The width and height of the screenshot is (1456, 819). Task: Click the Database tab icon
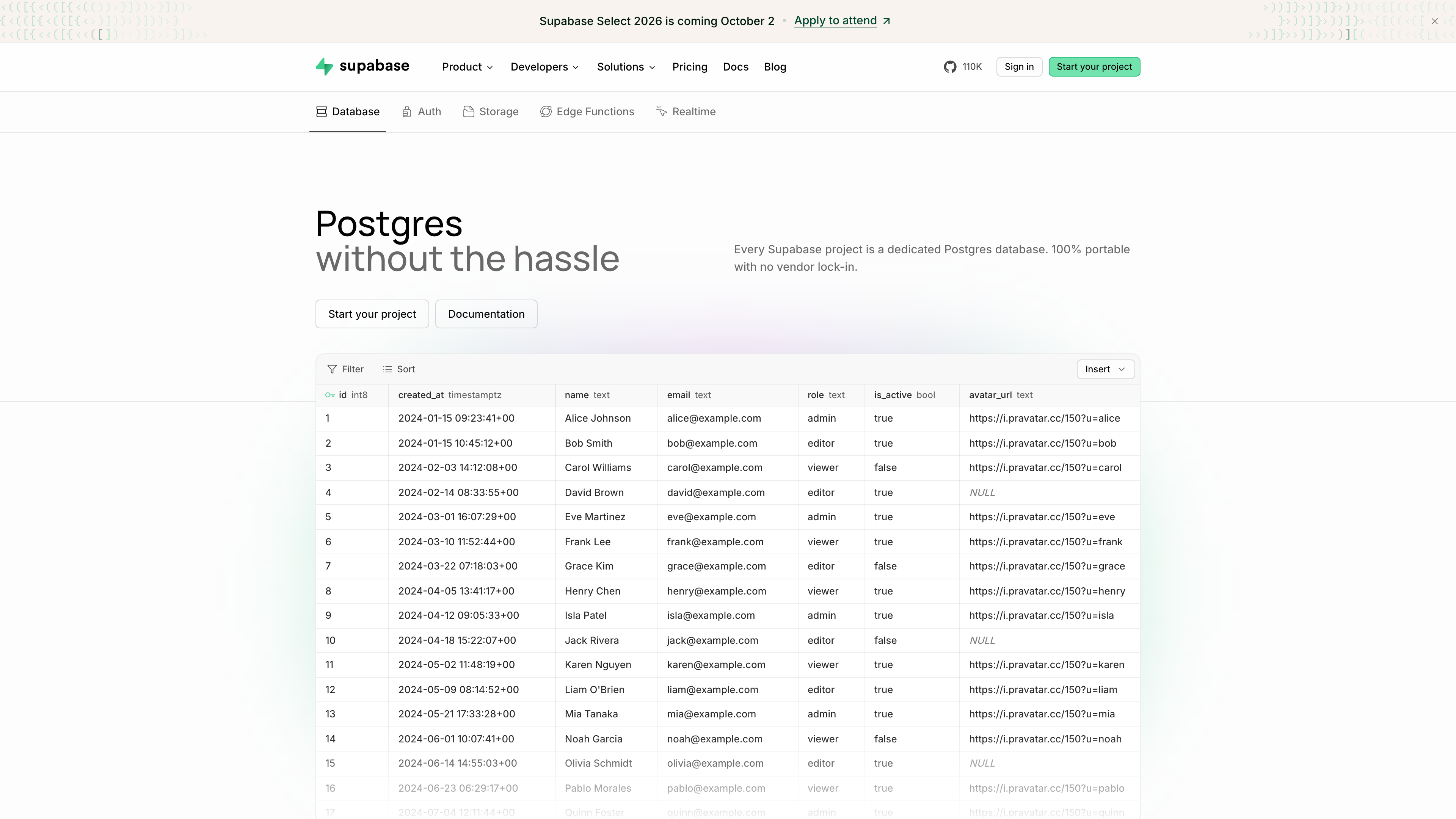point(322,111)
